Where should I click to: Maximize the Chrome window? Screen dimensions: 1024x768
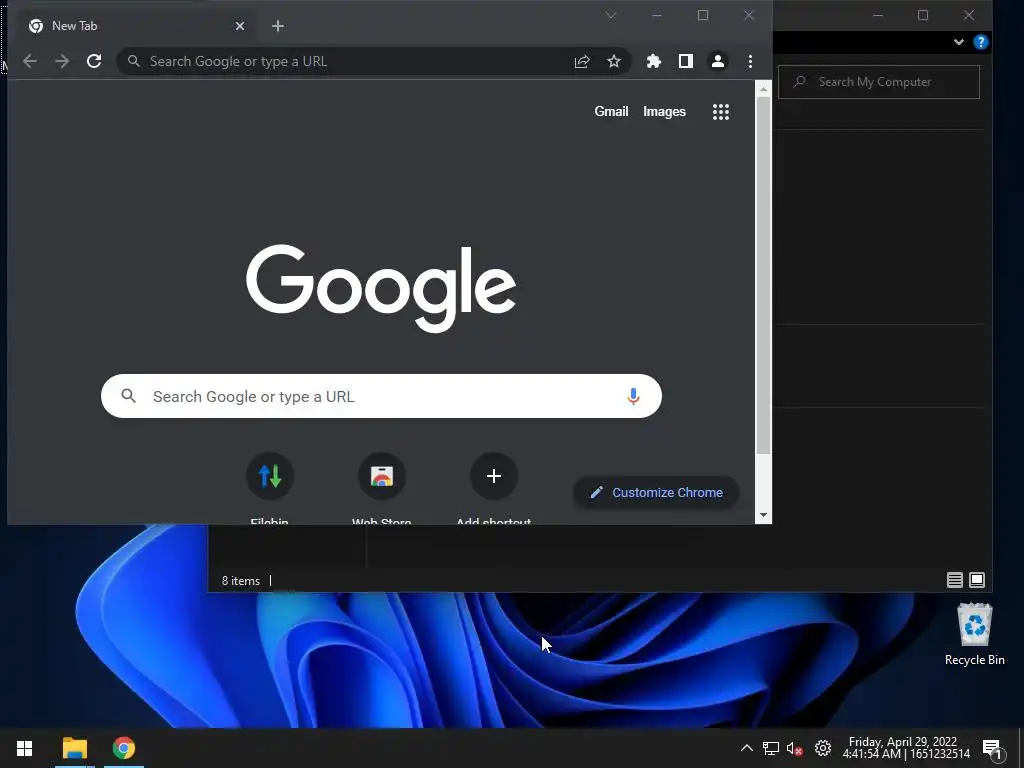[703, 15]
